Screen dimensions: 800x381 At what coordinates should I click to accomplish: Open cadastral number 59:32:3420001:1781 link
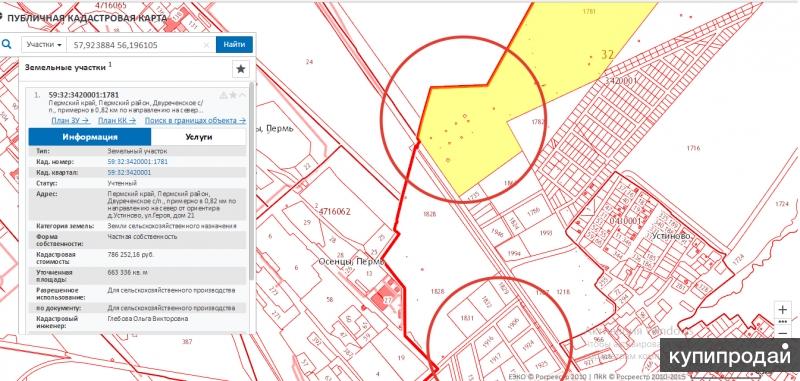point(138,162)
